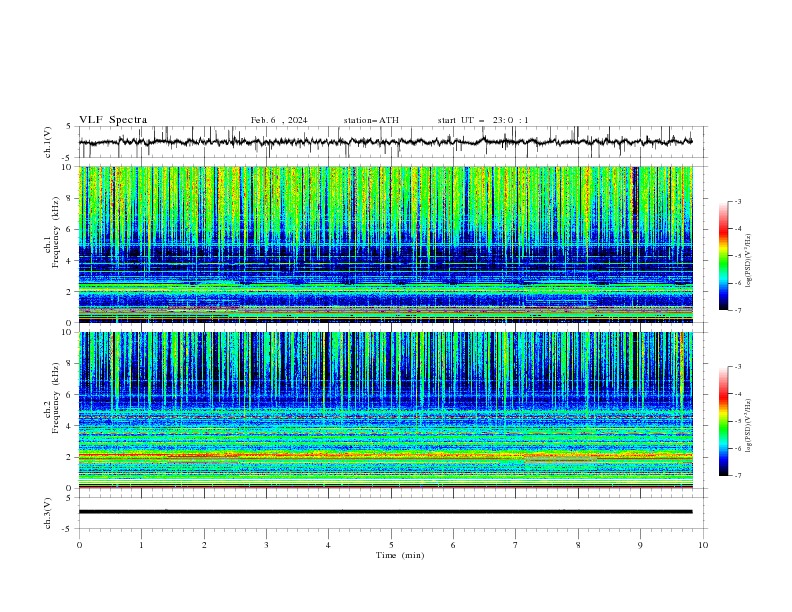The image size is (792, 612).
Task: Click the "-5" tick on ch.2 color bar
Action: [x=737, y=421]
